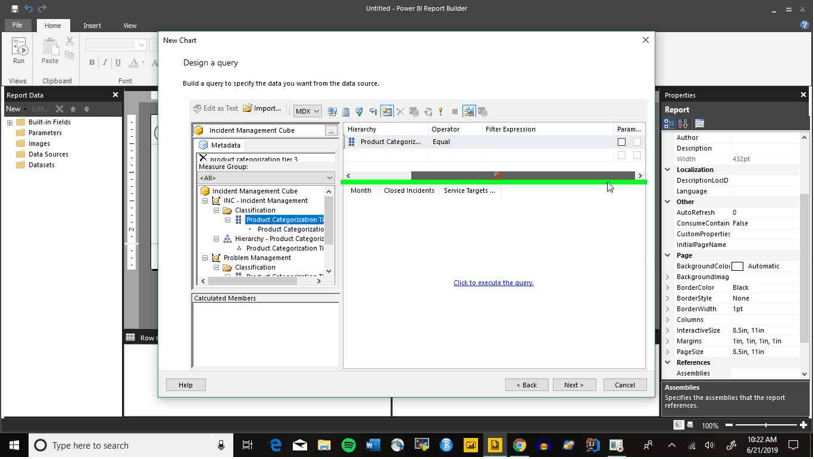The height and width of the screenshot is (459, 814).
Task: Open the Query Parameters toolbar icon
Action: tap(414, 112)
